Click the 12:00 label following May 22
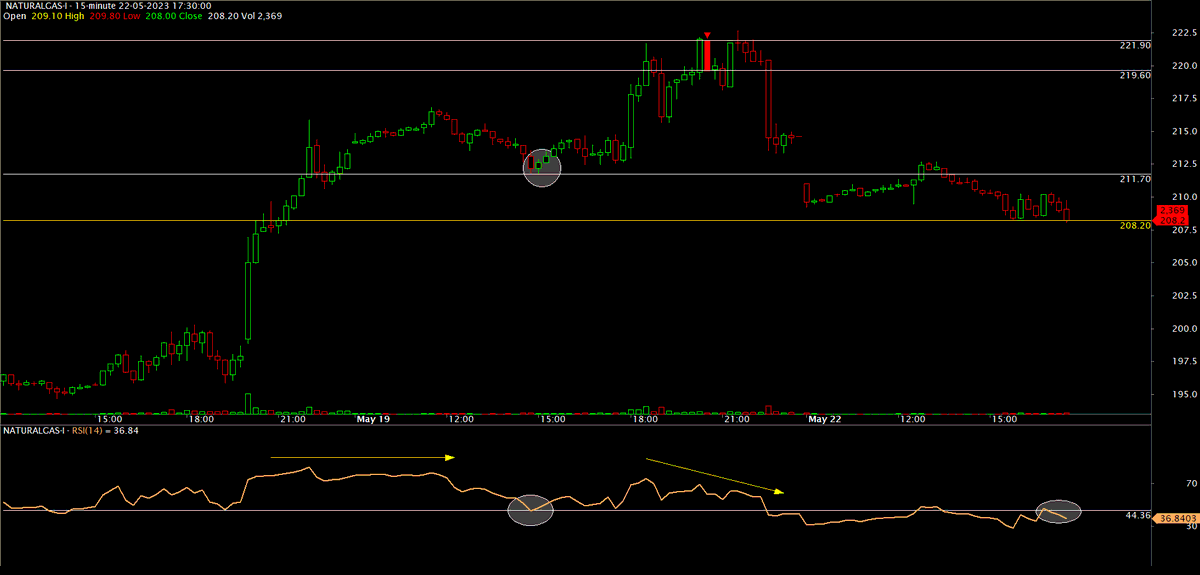The image size is (1200, 575). click(912, 420)
